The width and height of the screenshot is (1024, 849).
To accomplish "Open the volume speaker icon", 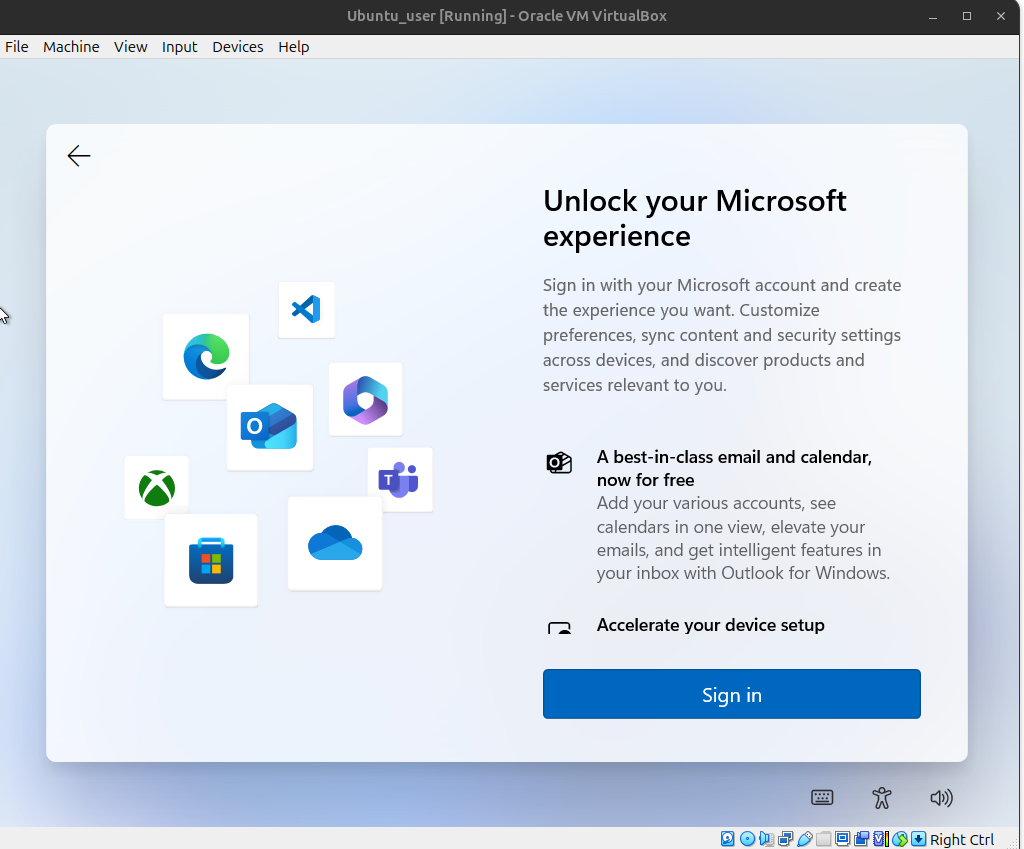I will (941, 797).
